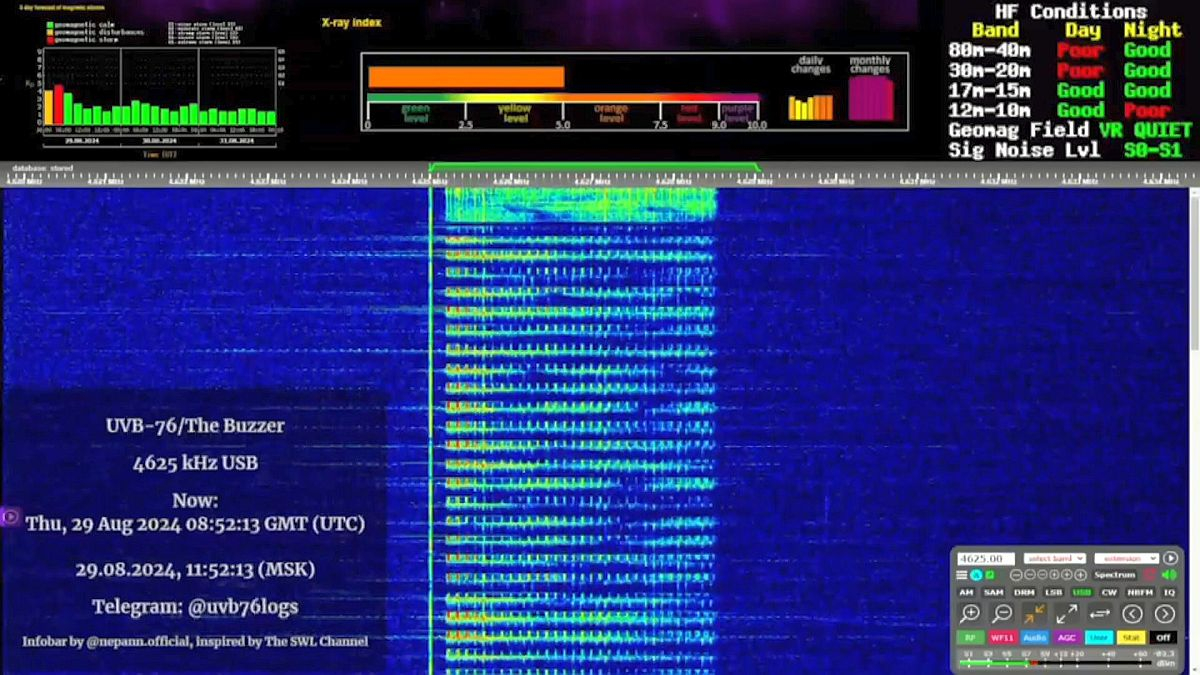Select LSB demodulation mode

[1053, 592]
